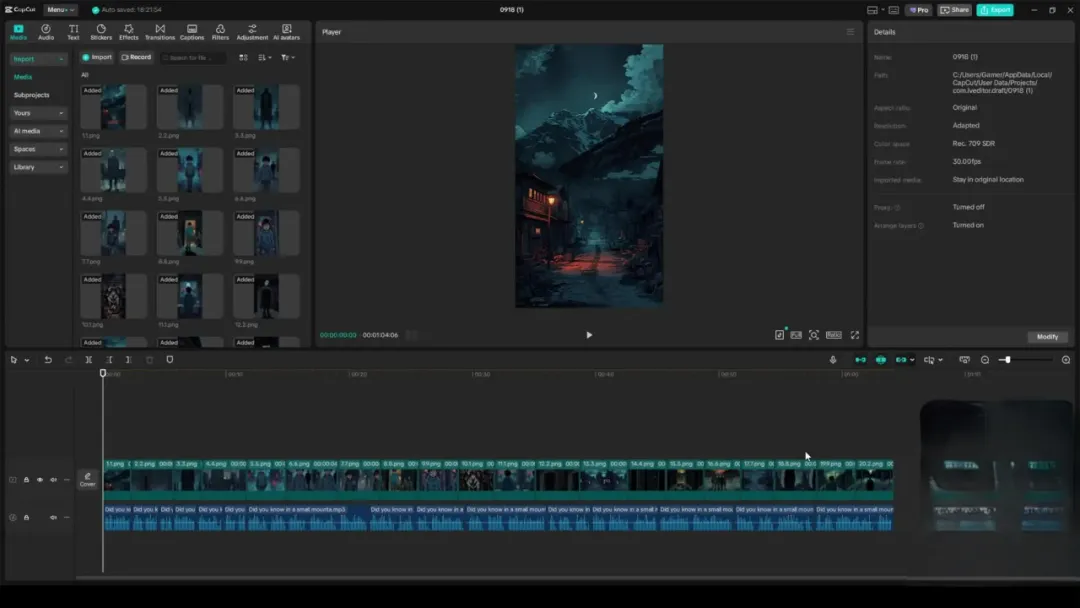
Task: Expand the AI media section in sidebar
Action: (39, 131)
